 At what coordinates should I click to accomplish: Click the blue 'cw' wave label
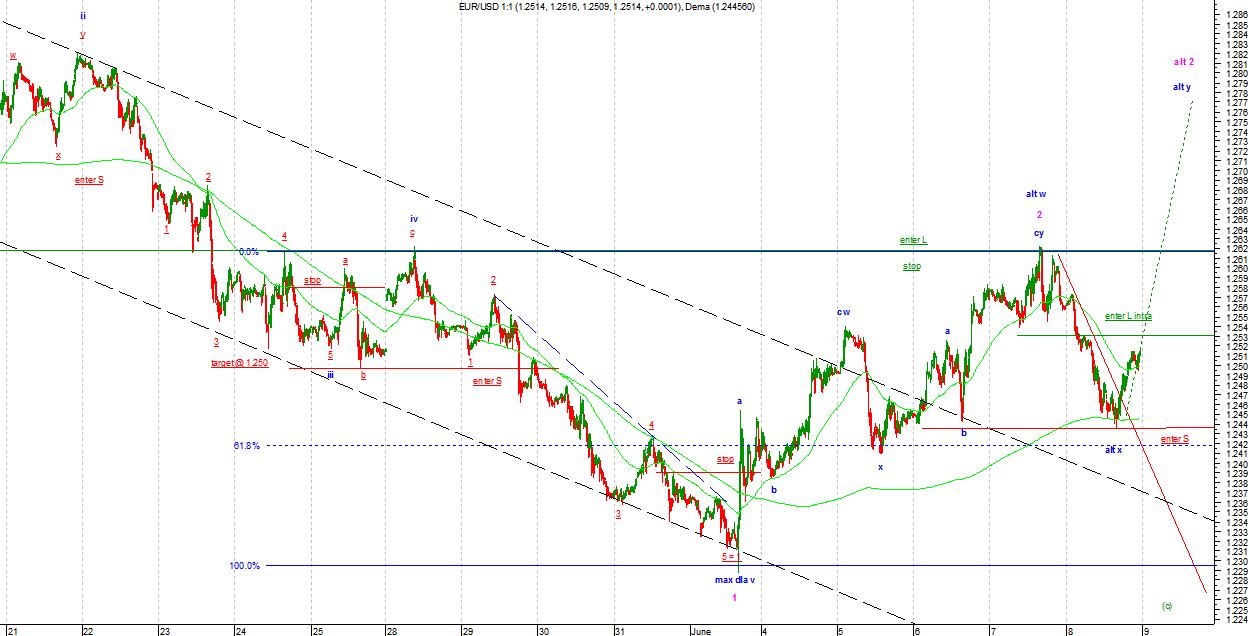point(844,311)
